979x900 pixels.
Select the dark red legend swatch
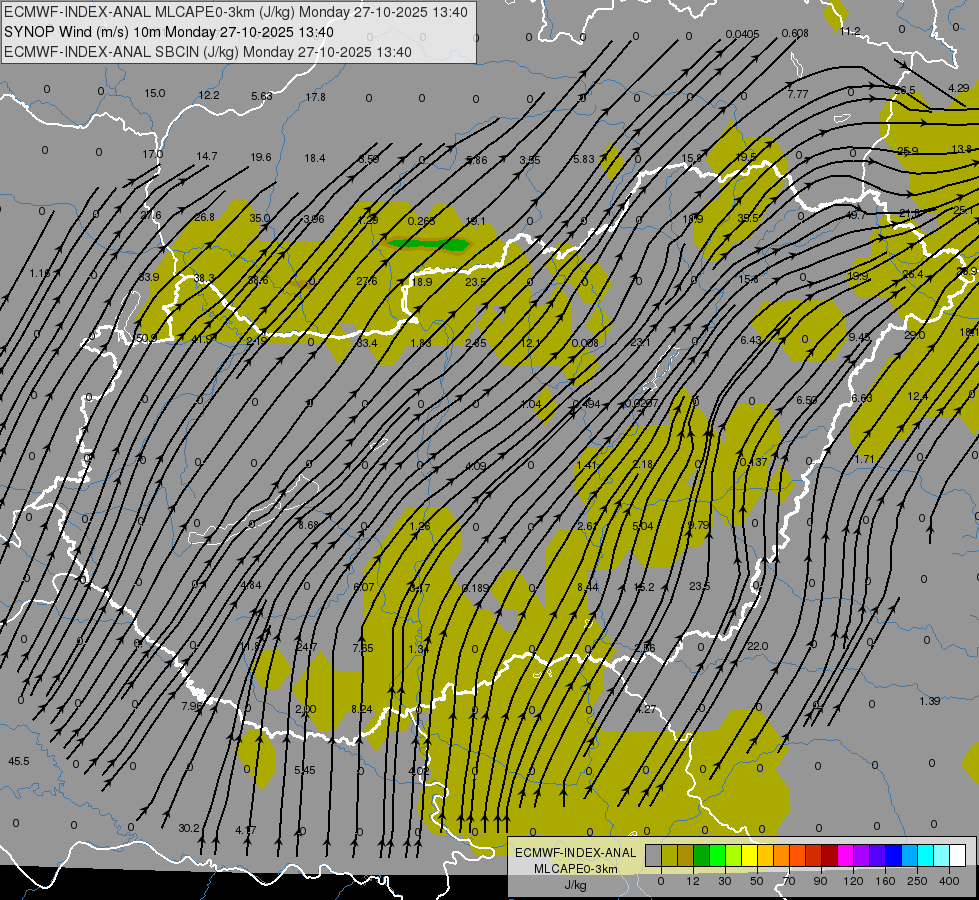tap(829, 855)
